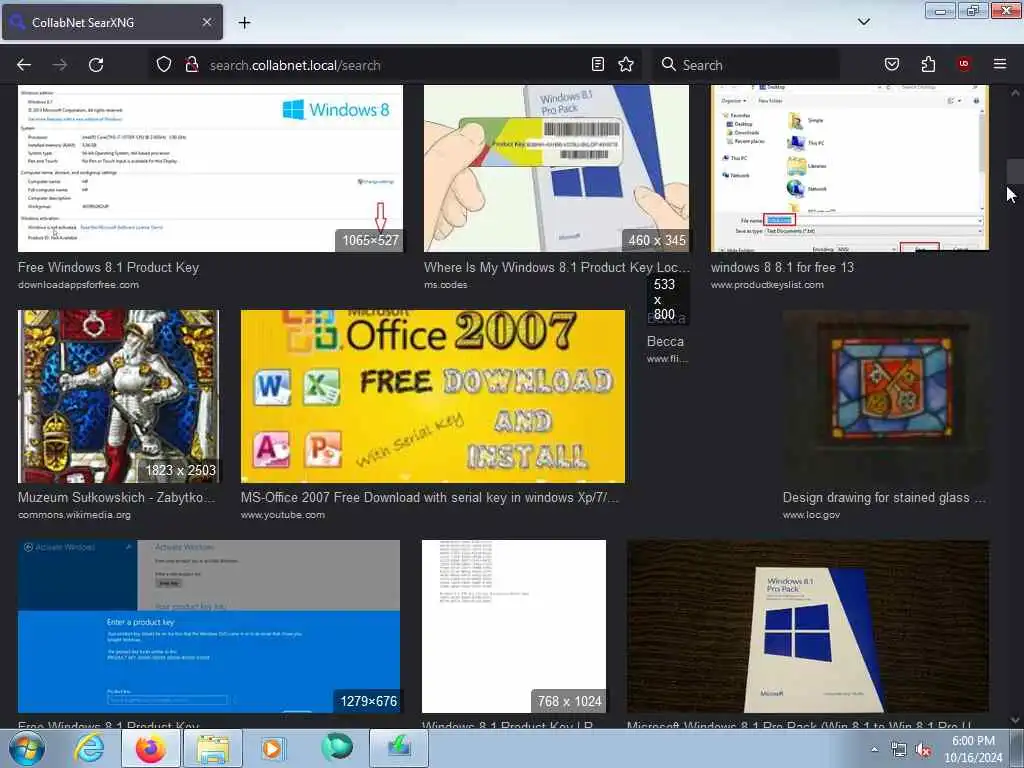The height and width of the screenshot is (768, 1024).
Task: Open Windows 8.1 Pro Pack card thumbnail
Action: click(556, 168)
